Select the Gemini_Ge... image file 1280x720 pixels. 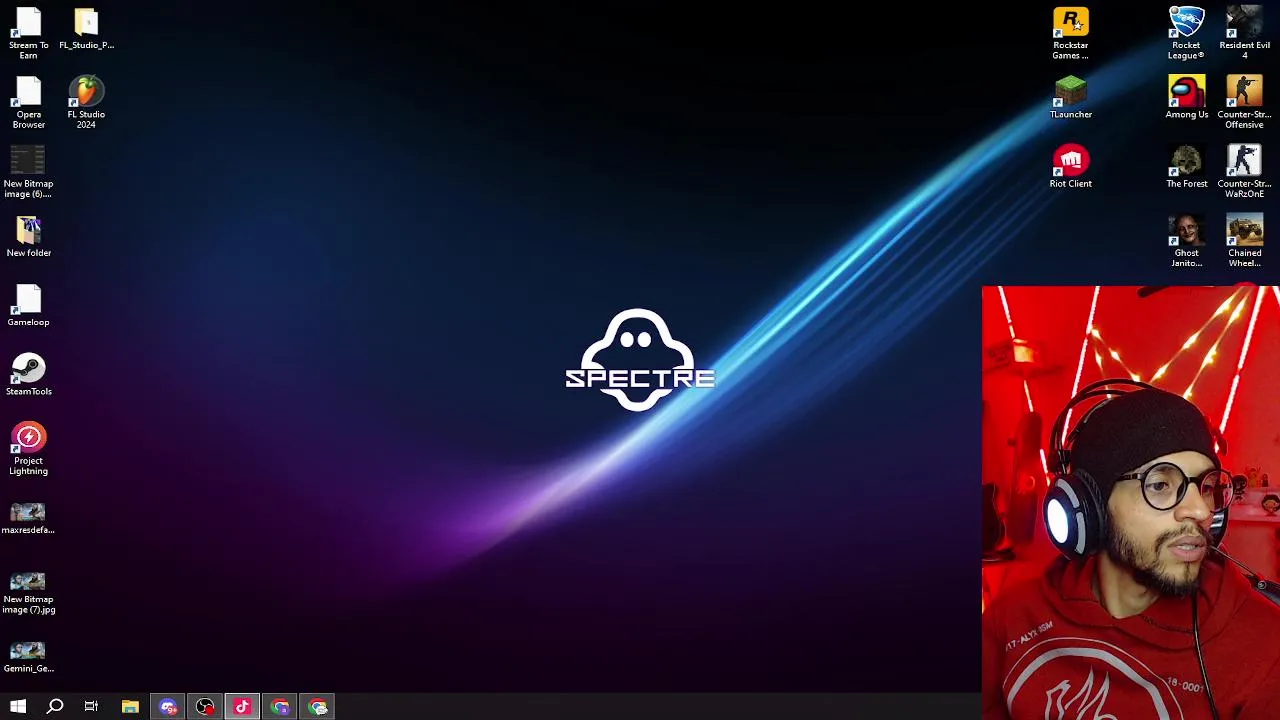pos(28,657)
